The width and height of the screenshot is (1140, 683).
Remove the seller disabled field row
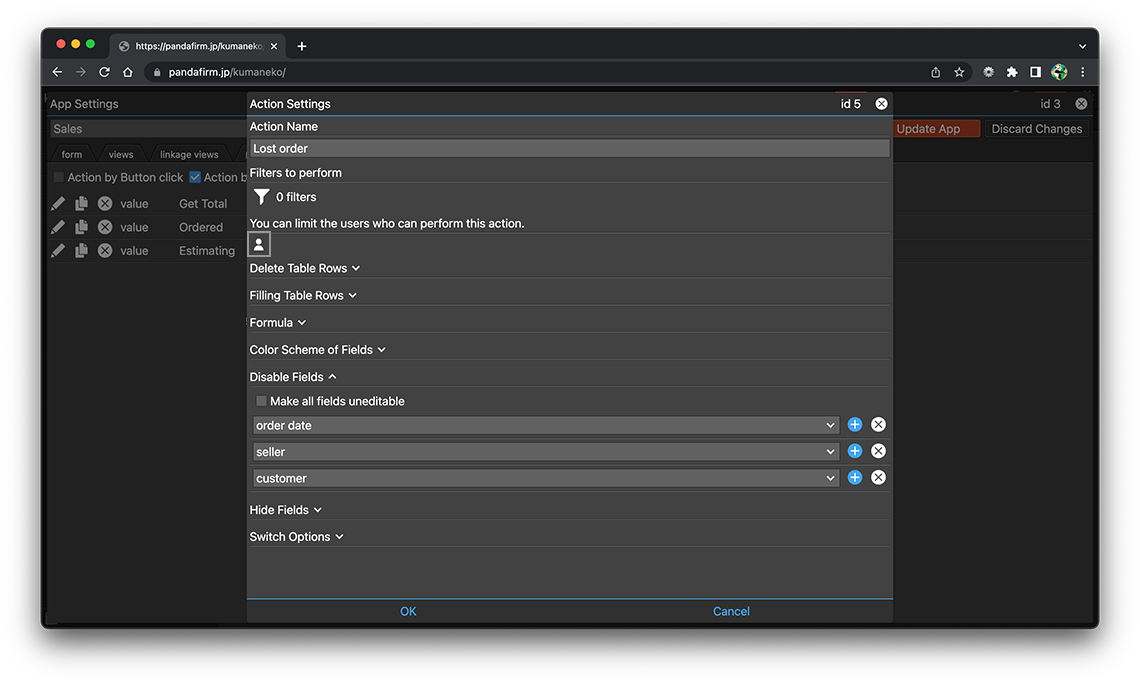(x=878, y=451)
